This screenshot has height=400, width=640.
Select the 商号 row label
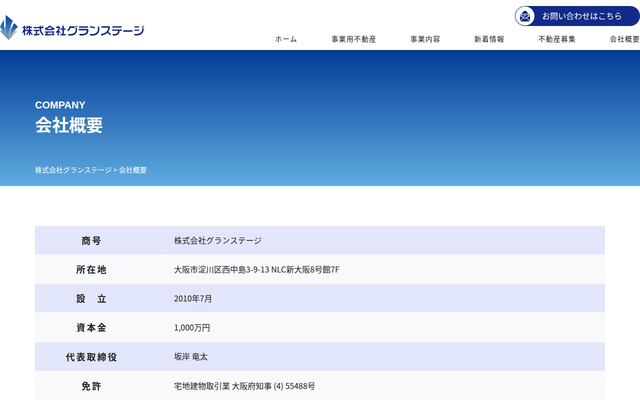(x=91, y=241)
